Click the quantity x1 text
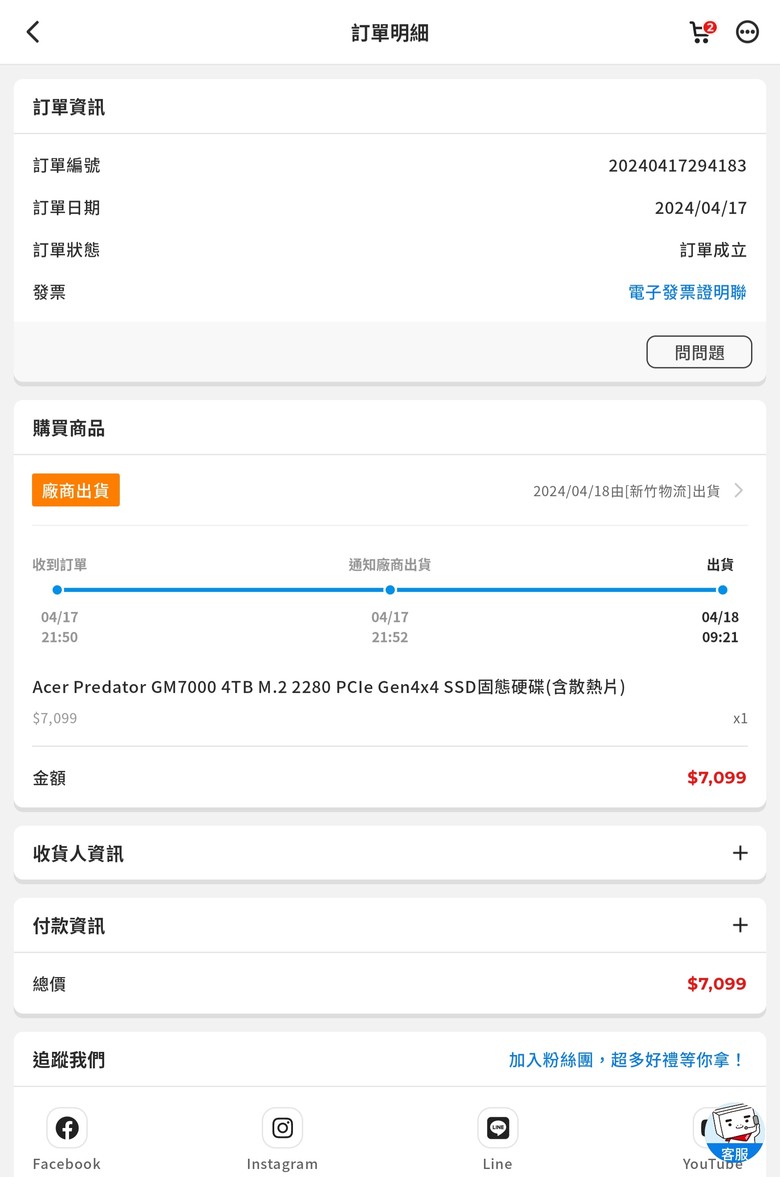 coord(740,718)
